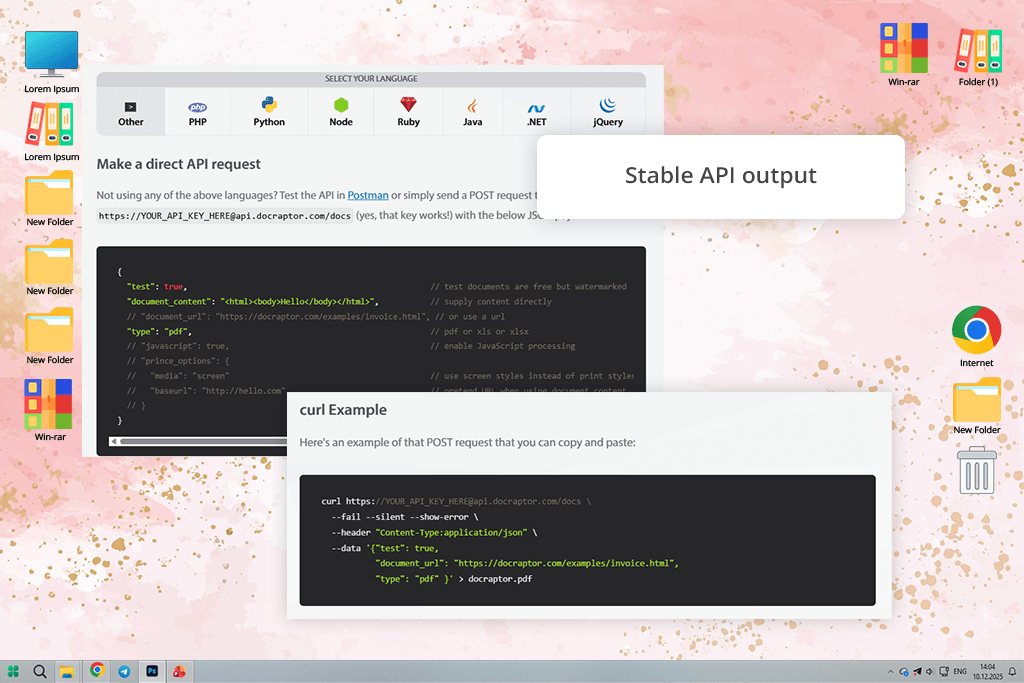Click the horizontal scrollbar in the JSON code block
The image size is (1024, 683).
[x=202, y=442]
